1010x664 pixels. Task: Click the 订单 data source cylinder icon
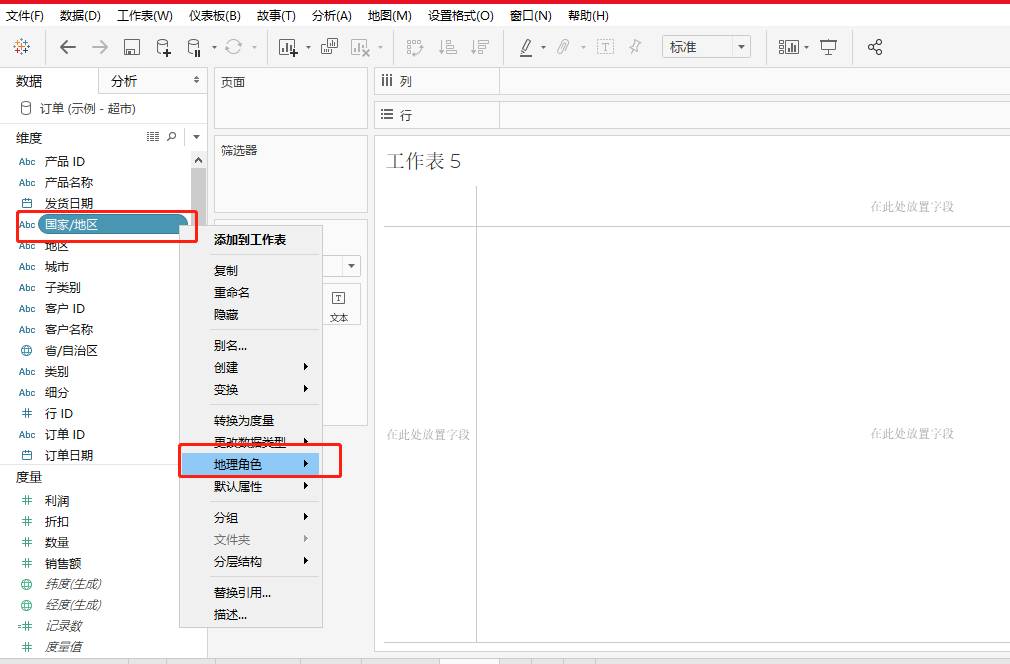tap(26, 108)
